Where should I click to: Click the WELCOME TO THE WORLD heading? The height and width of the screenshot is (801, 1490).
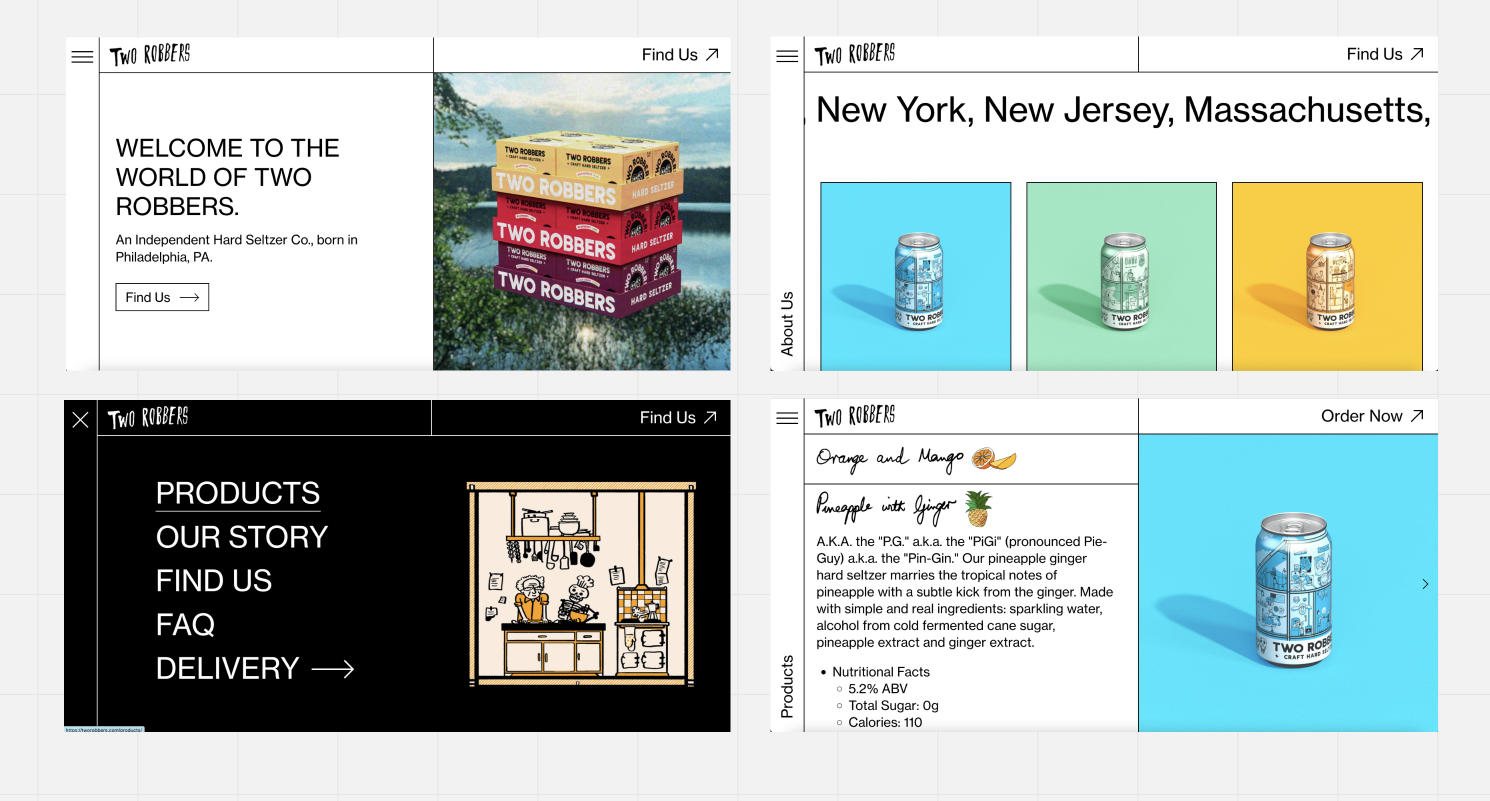(228, 177)
